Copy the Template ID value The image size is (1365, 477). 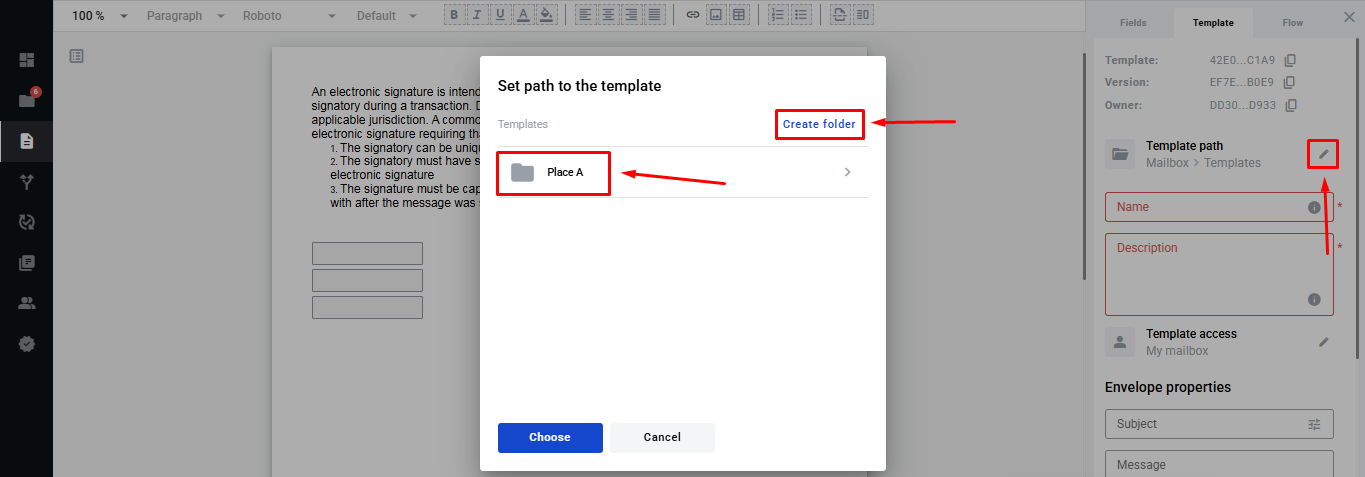click(x=1290, y=60)
